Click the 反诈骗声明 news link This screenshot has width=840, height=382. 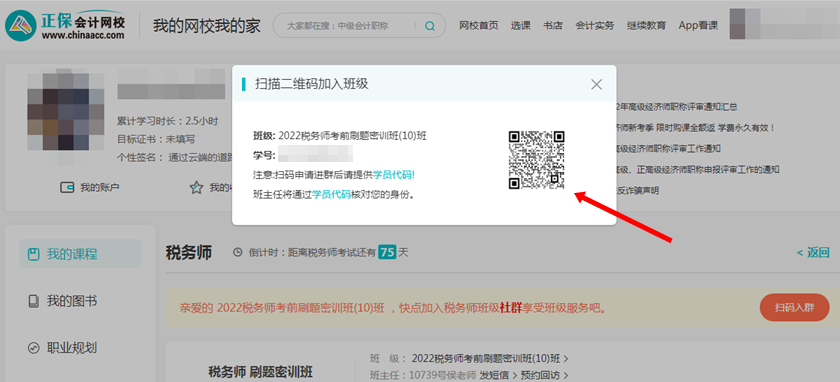638,190
